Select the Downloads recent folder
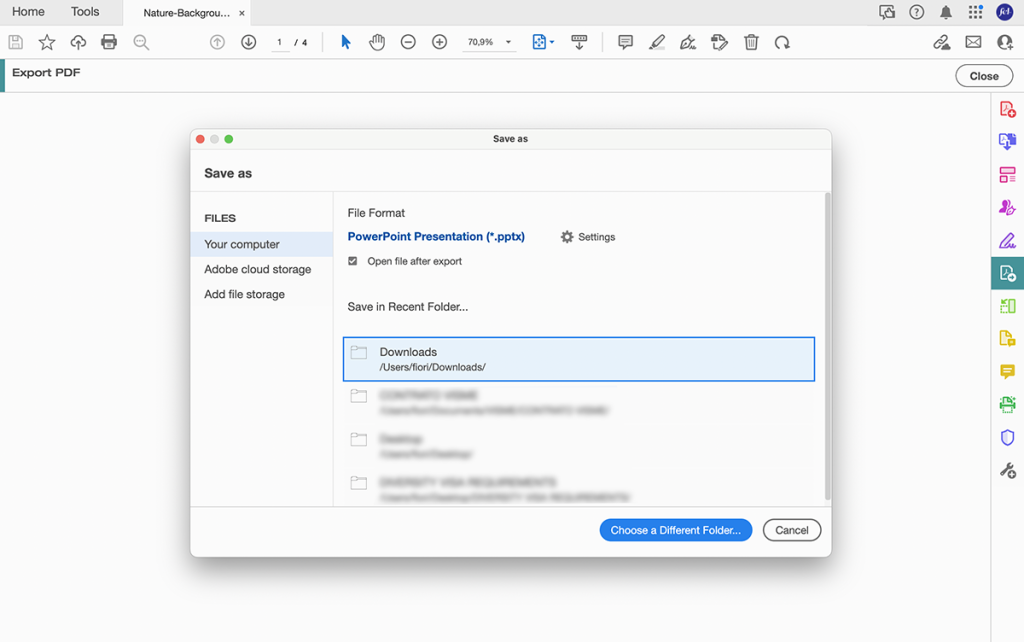The image size is (1024, 642). pos(578,358)
